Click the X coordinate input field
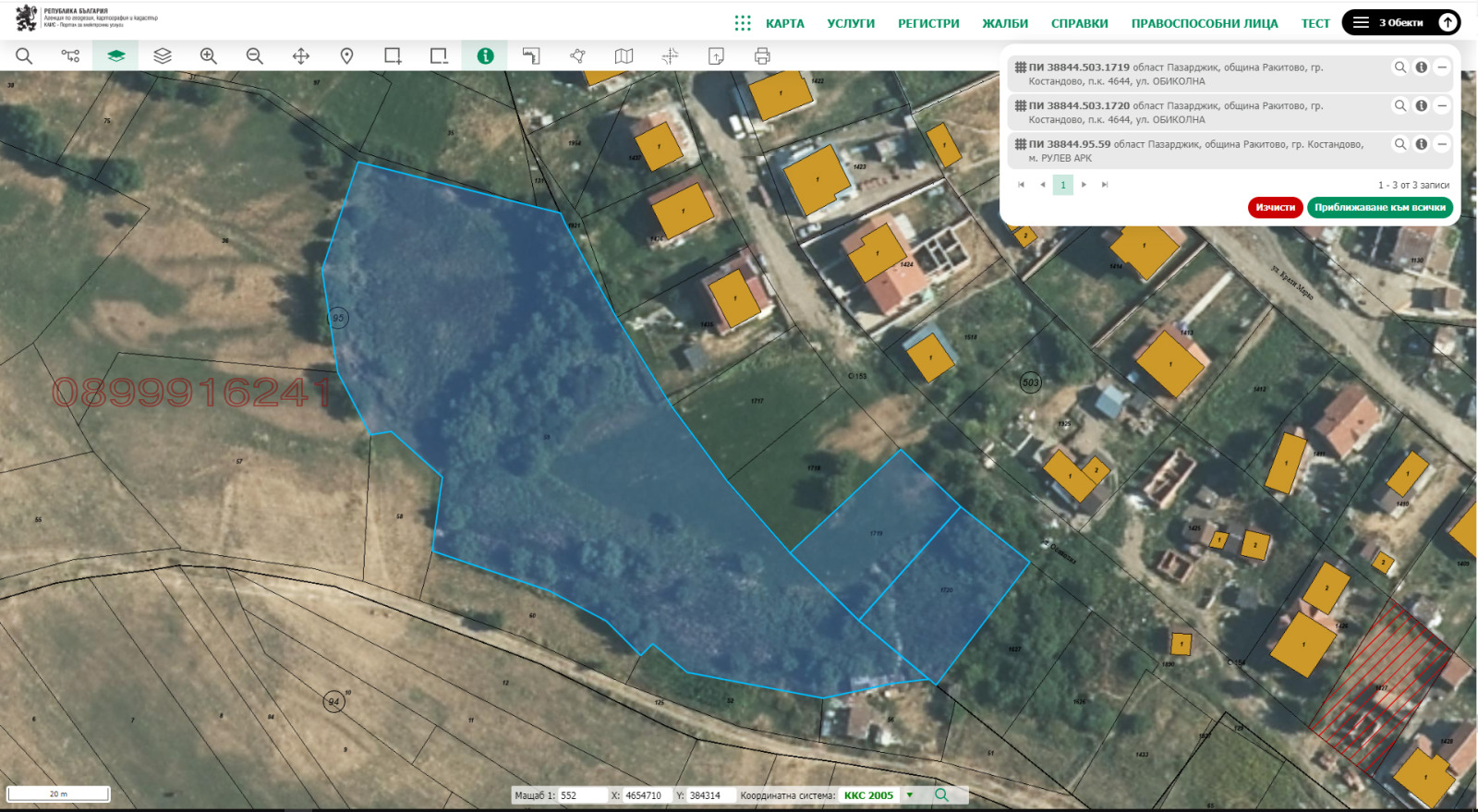Image resolution: width=1478 pixels, height=812 pixels. pyautogui.click(x=648, y=795)
